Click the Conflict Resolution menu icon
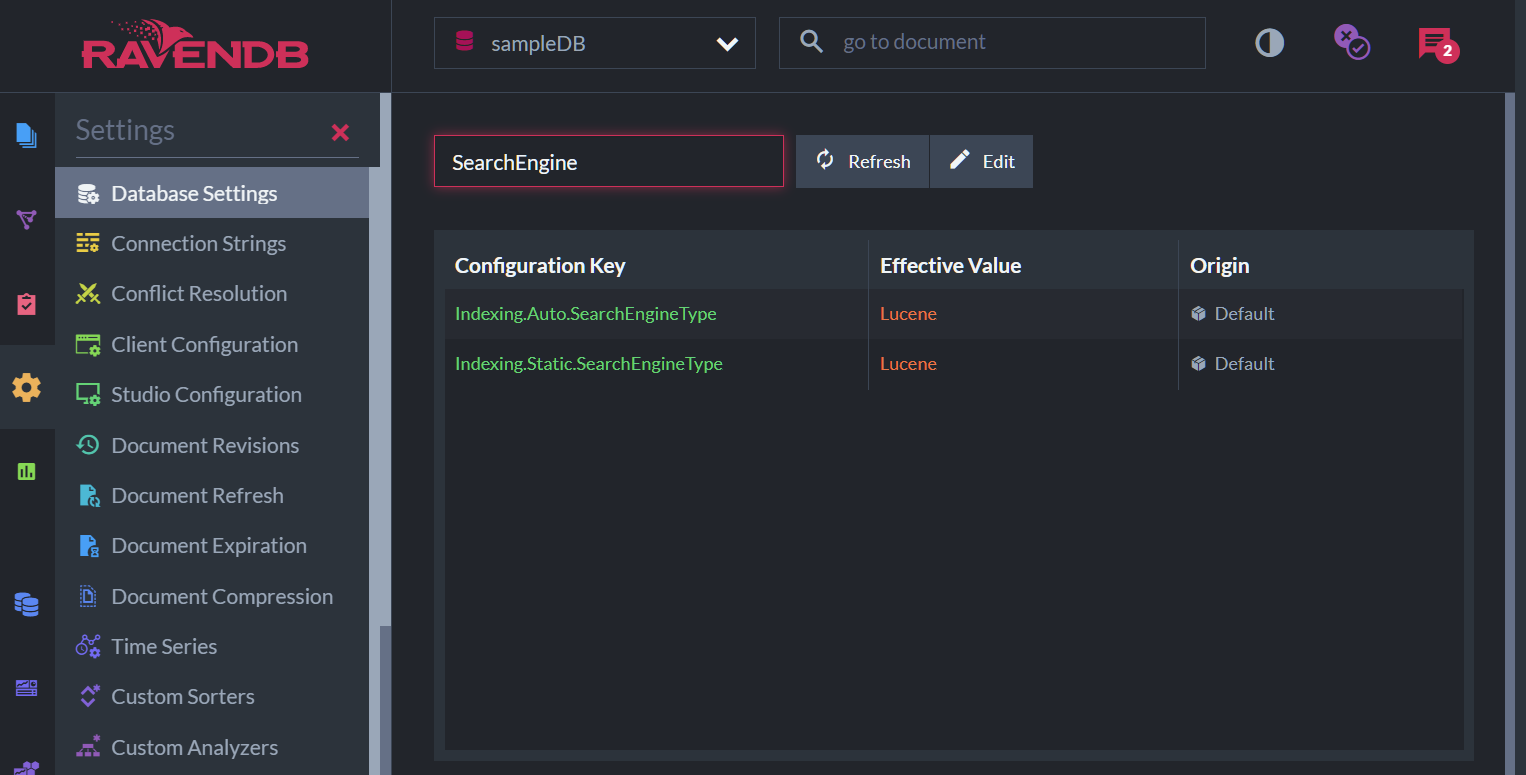Screen dimensions: 1526x775 (88, 294)
